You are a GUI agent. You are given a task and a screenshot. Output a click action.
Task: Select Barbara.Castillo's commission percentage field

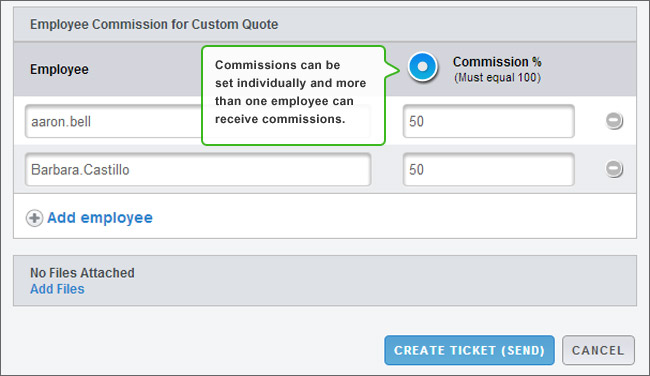click(x=489, y=169)
